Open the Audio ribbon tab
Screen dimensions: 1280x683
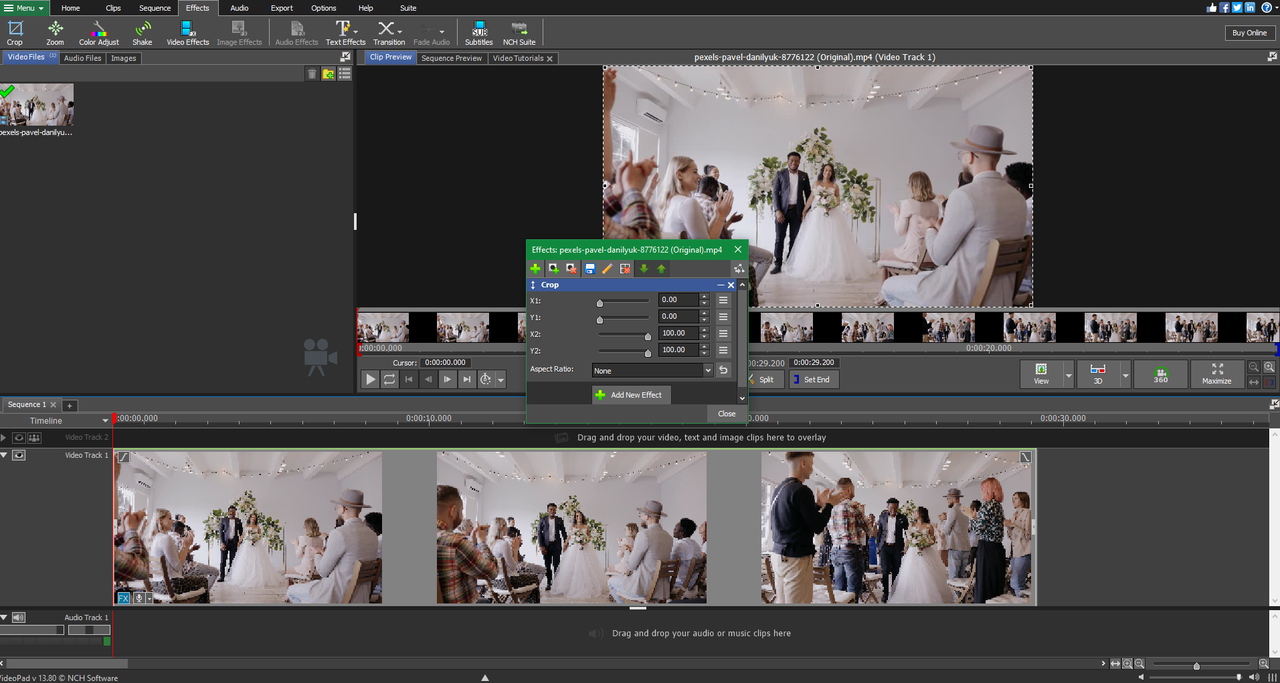[x=239, y=7]
